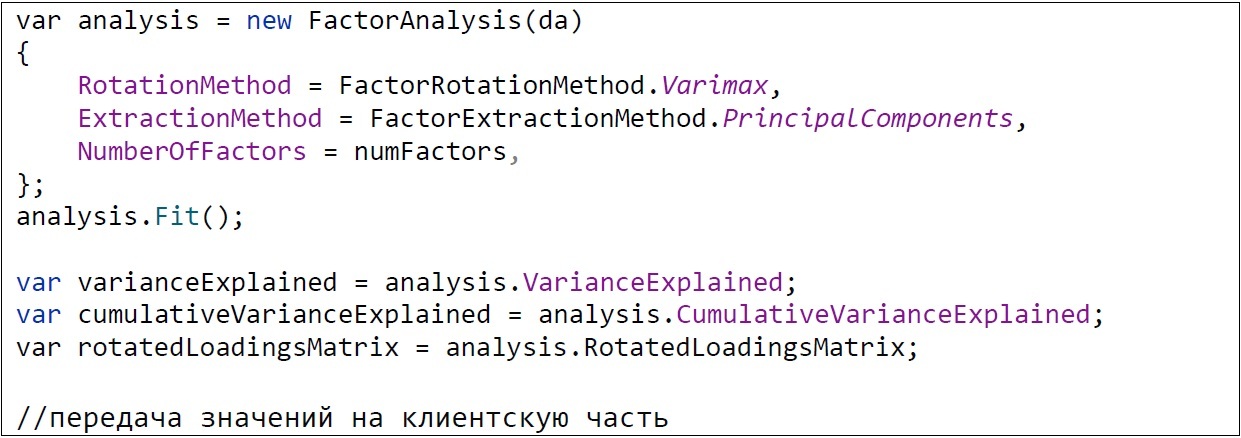The width and height of the screenshot is (1241, 438).
Task: Click the NumberOfFactors property name
Action: 192,152
